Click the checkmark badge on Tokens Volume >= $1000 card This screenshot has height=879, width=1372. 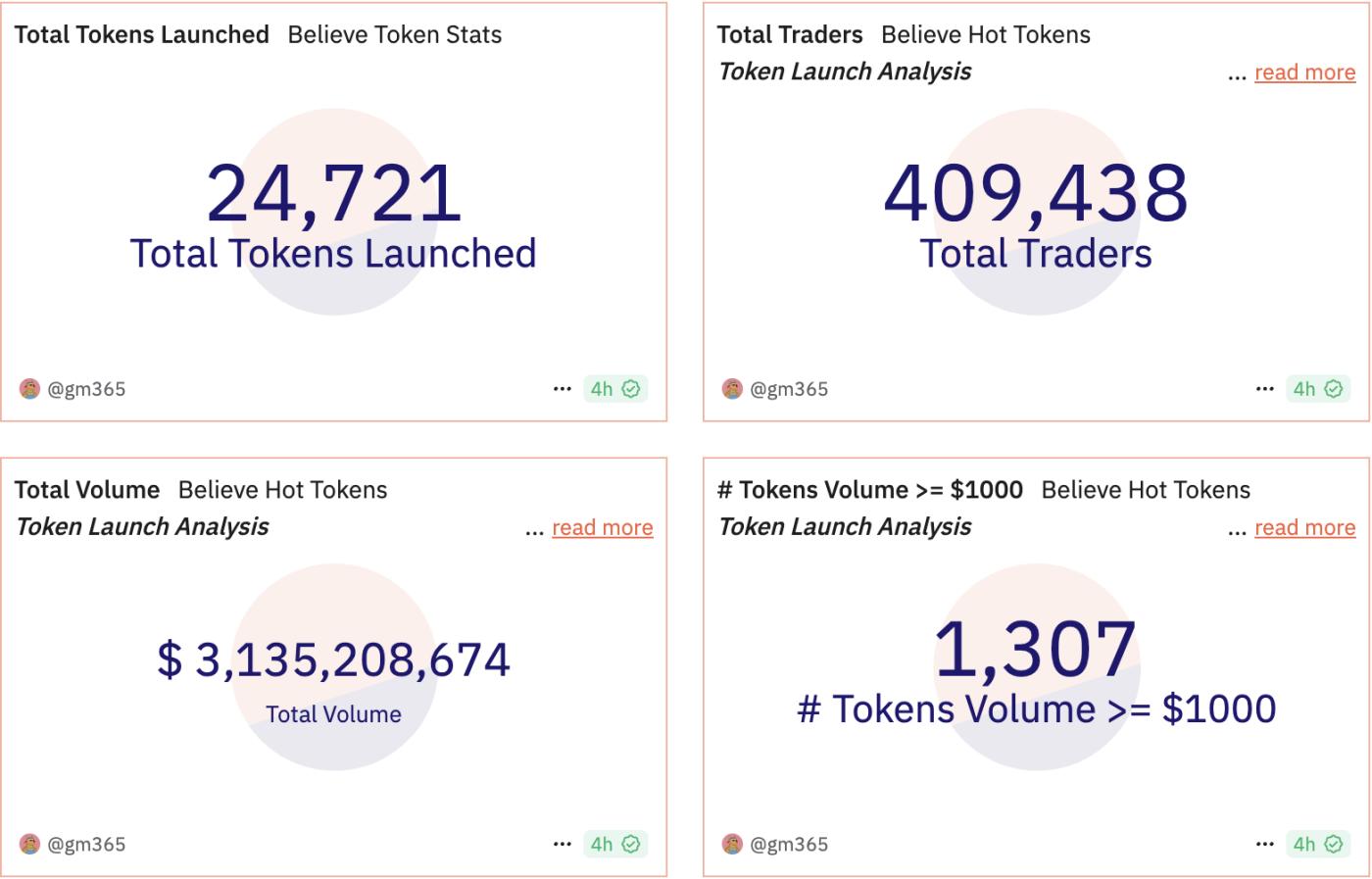(1332, 843)
